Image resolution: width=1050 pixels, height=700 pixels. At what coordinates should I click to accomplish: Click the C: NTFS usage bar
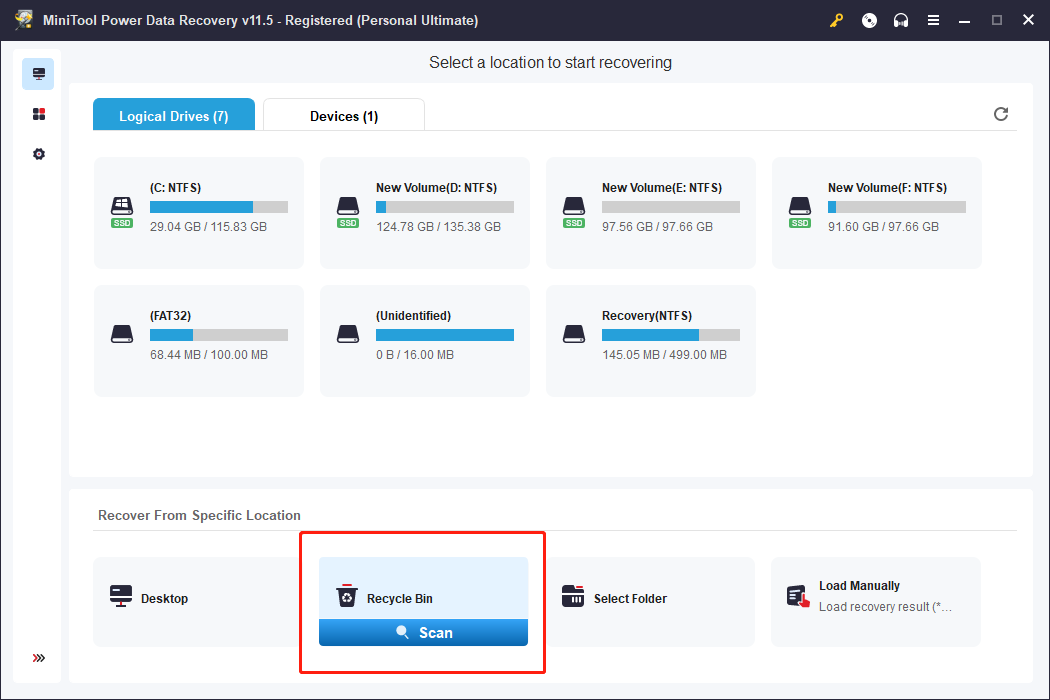[219, 207]
